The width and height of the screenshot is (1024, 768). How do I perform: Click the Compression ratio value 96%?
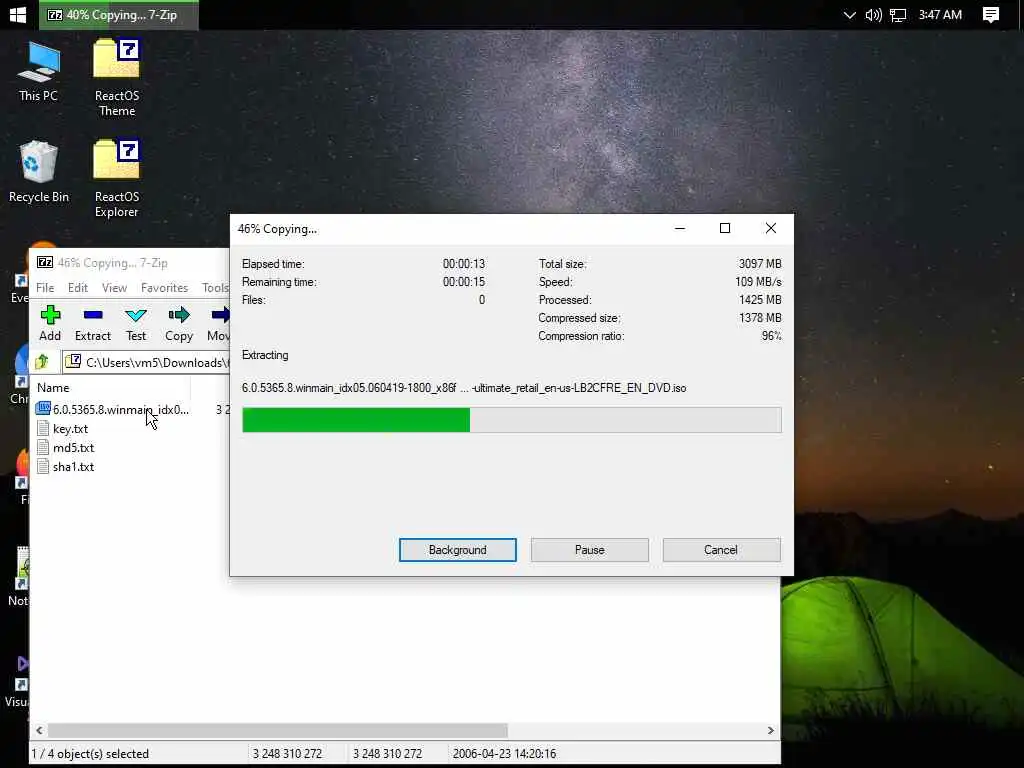coord(771,336)
